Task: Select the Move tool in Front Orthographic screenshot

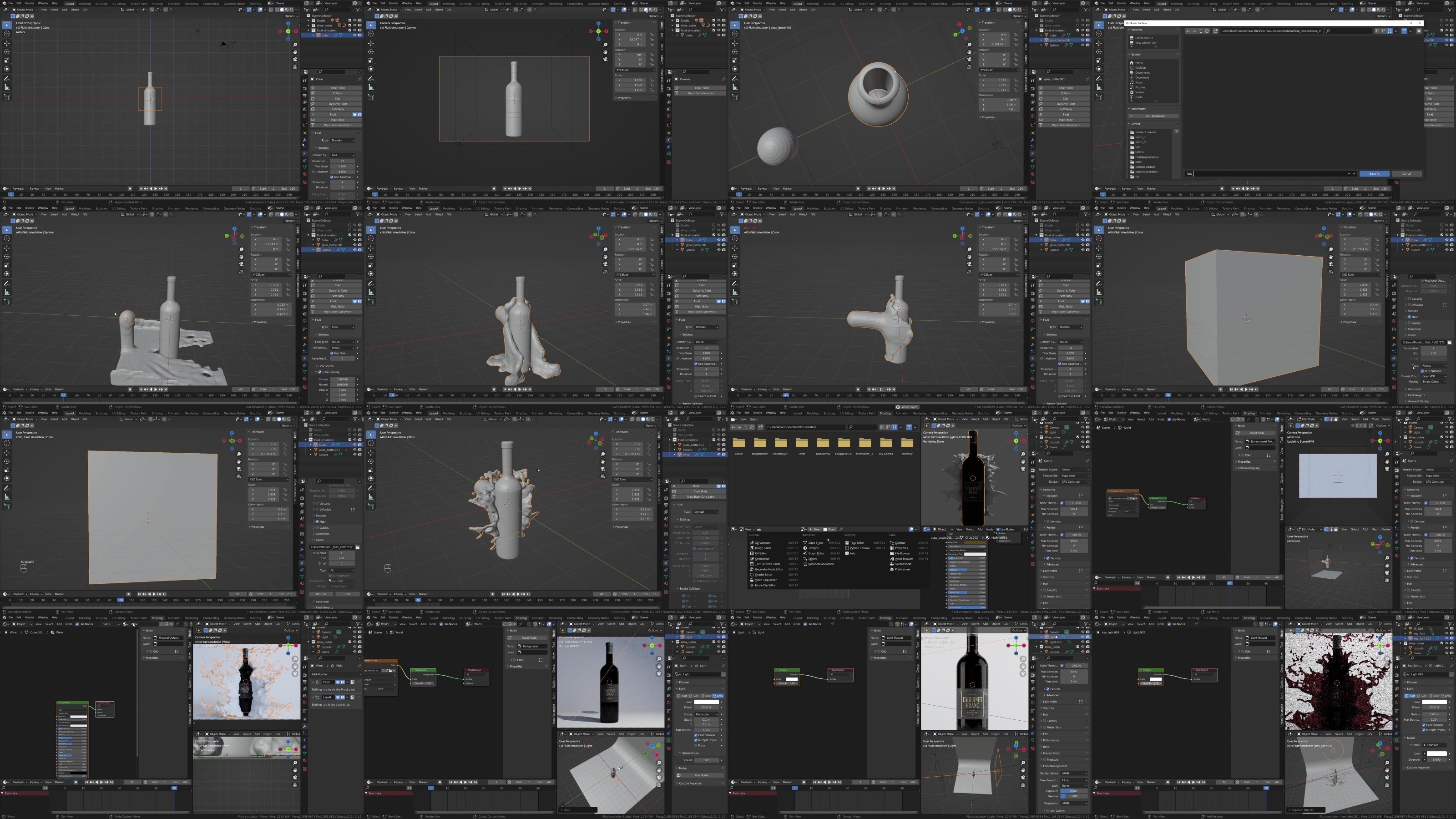Action: click(x=7, y=43)
